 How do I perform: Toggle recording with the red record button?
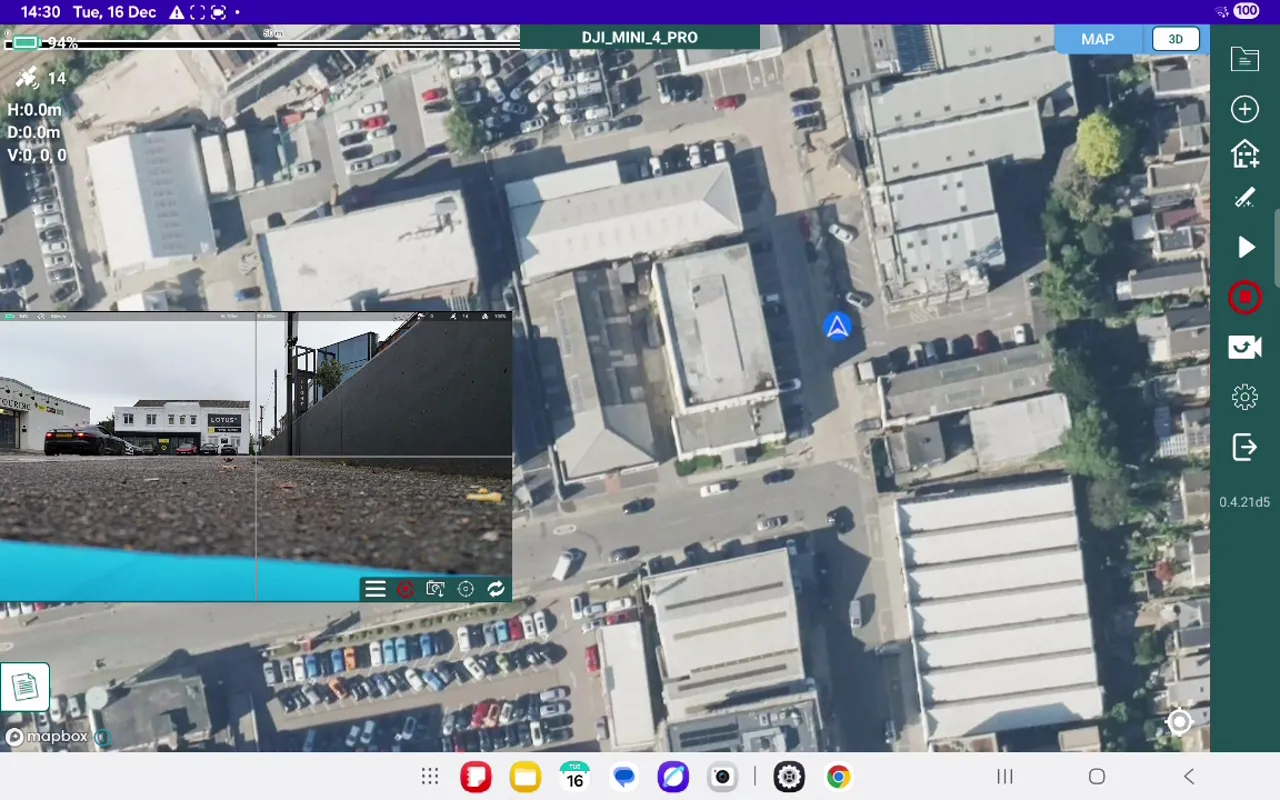pyautogui.click(x=1245, y=297)
